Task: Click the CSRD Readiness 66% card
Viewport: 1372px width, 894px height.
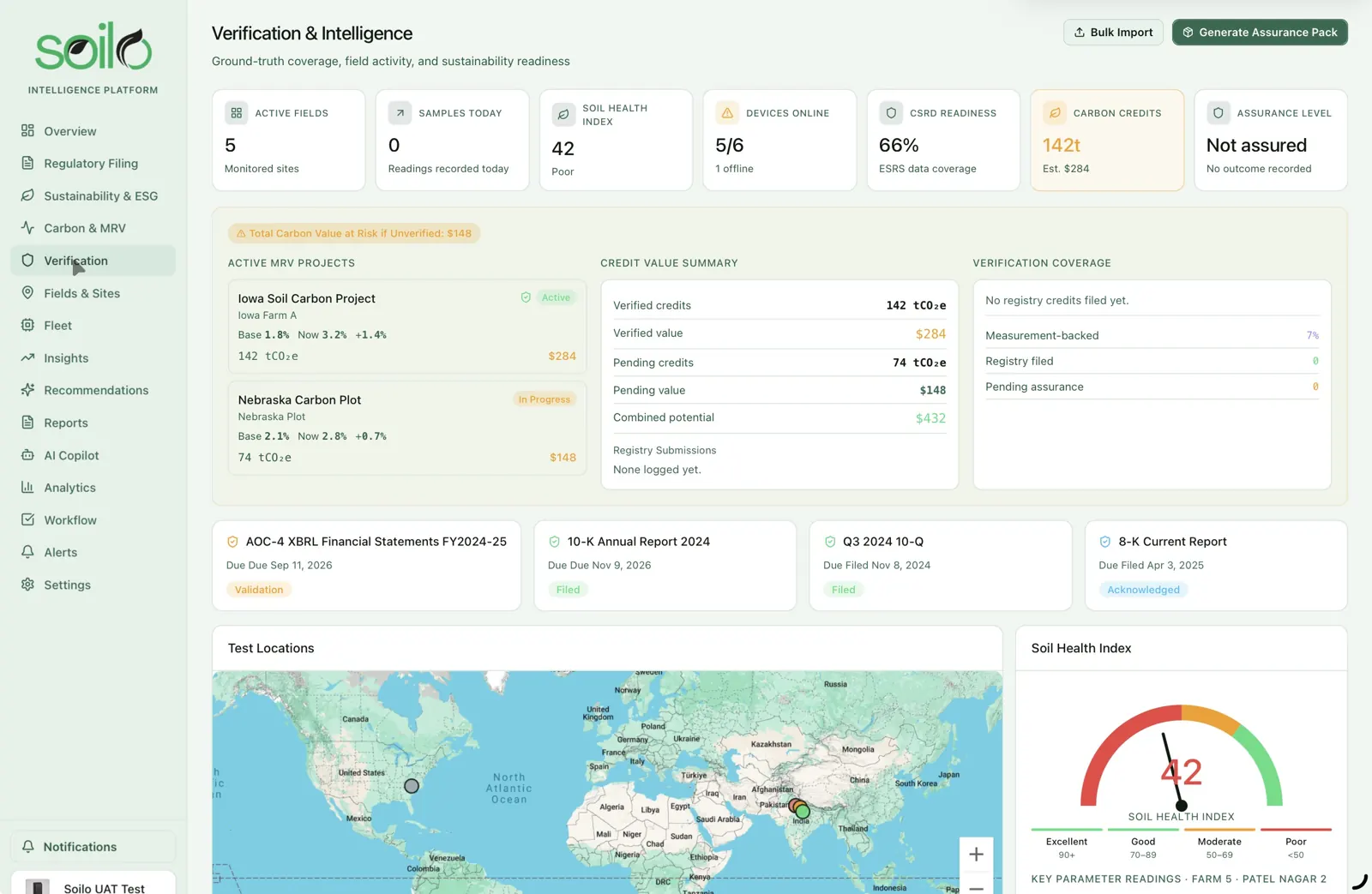Action: coord(943,140)
